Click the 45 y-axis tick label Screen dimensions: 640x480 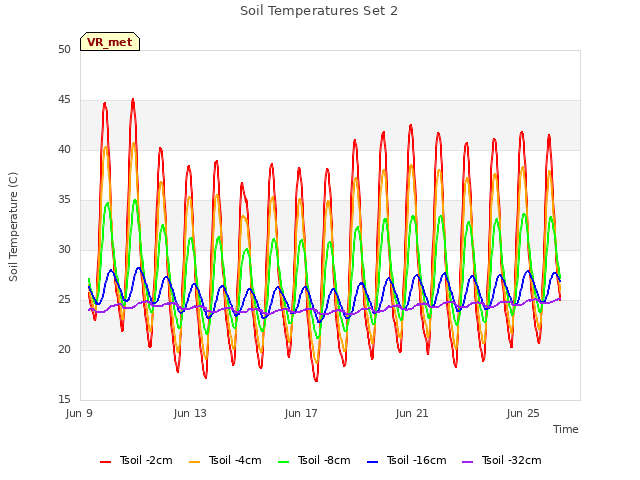[64, 100]
